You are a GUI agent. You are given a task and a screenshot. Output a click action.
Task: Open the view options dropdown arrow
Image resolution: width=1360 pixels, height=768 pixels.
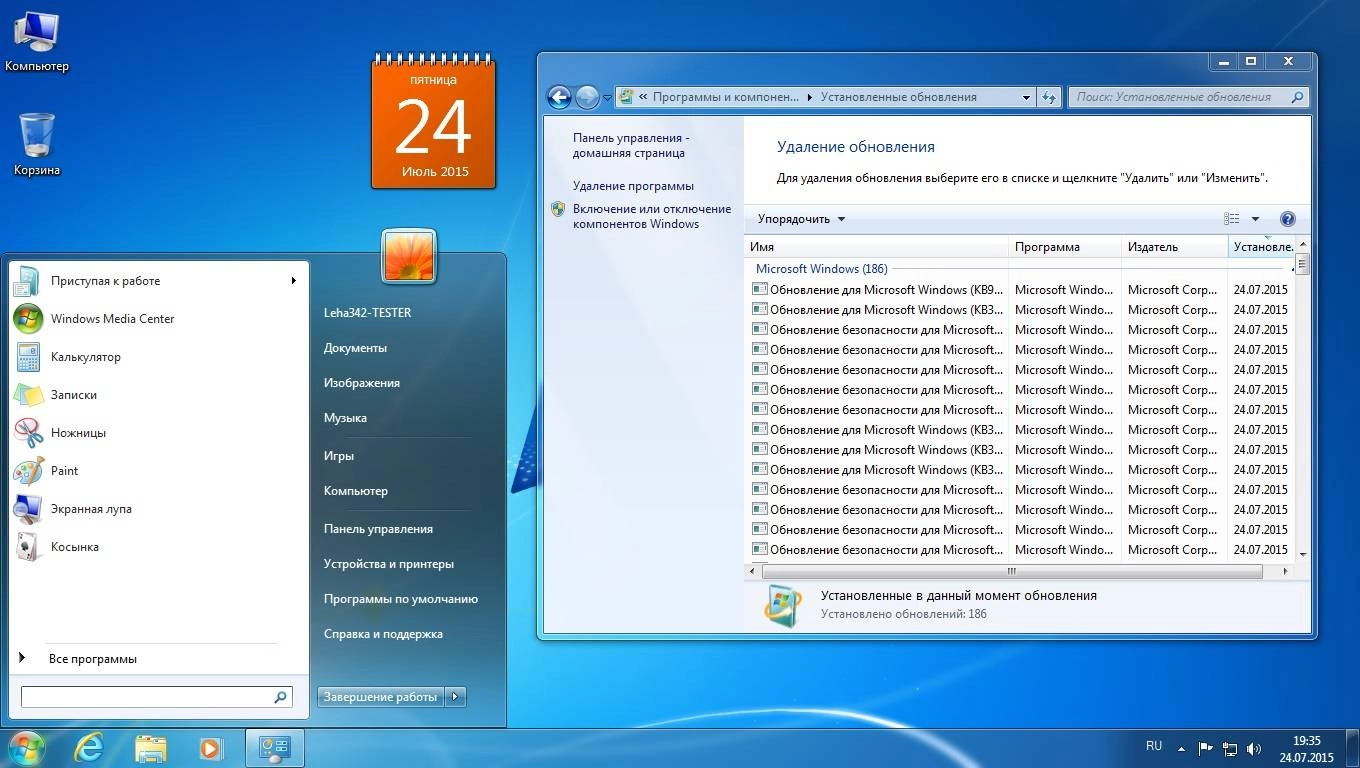click(x=1255, y=219)
